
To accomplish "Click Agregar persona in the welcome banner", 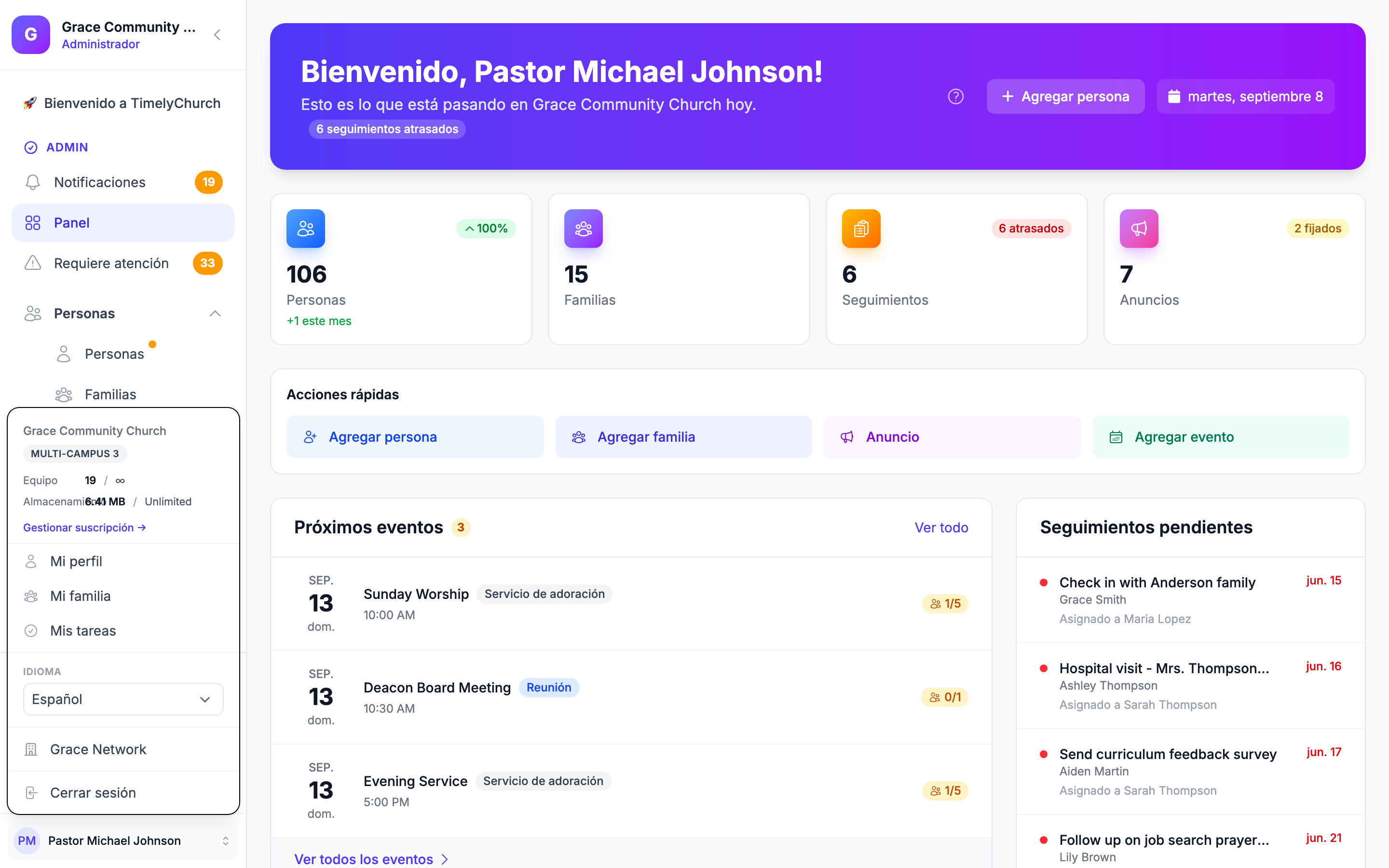I will pos(1065,96).
